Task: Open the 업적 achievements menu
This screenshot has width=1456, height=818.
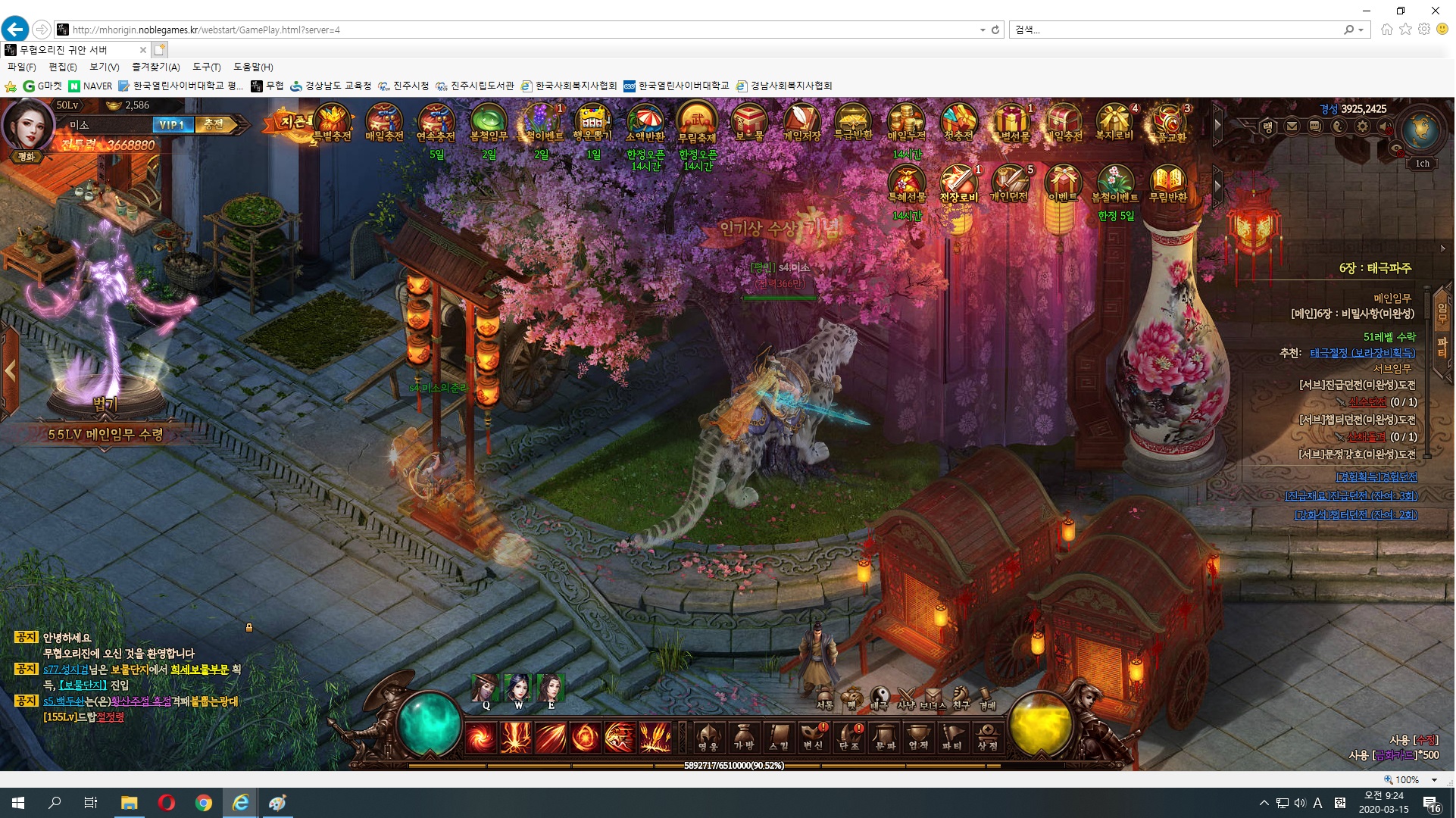Action: [x=918, y=737]
